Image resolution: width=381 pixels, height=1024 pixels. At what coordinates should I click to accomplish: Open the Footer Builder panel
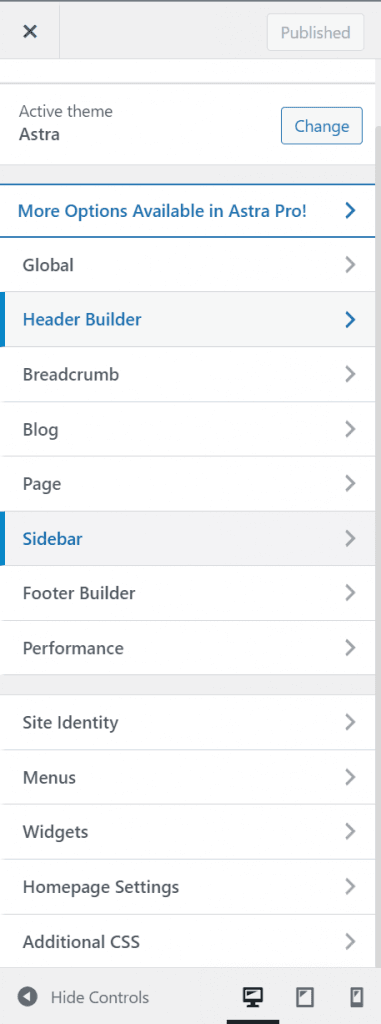(188, 593)
